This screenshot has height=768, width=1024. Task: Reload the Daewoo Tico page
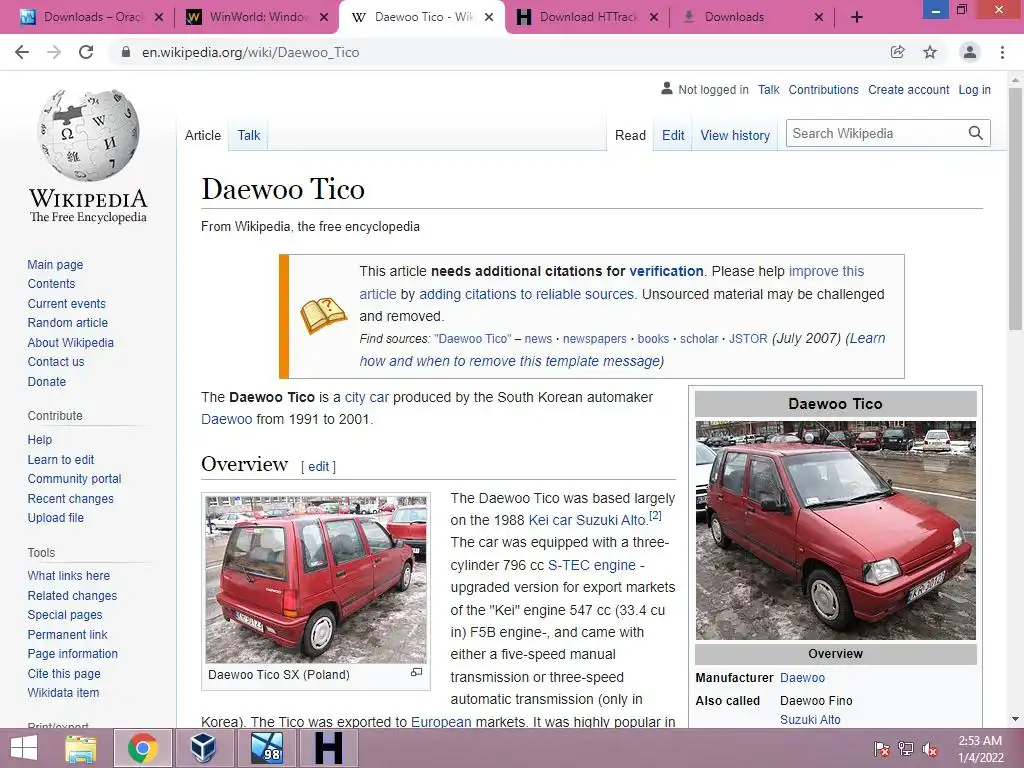[86, 52]
